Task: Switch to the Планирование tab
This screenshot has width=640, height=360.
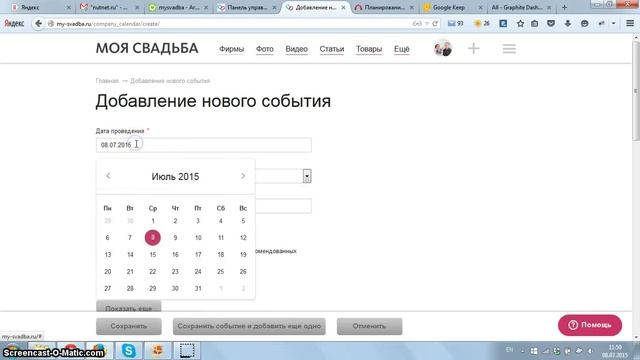Action: 384,7
